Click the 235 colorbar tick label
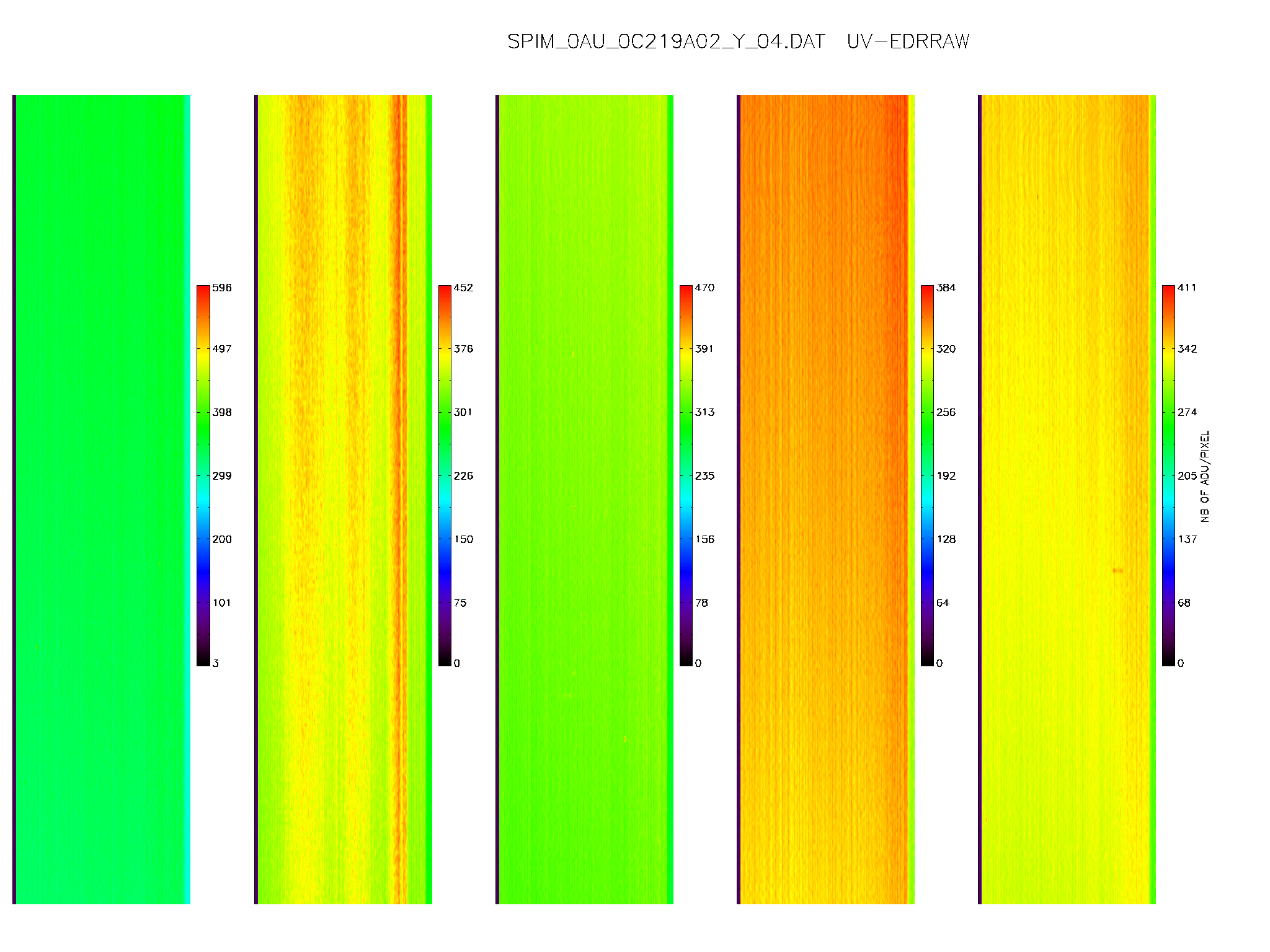 pos(704,476)
